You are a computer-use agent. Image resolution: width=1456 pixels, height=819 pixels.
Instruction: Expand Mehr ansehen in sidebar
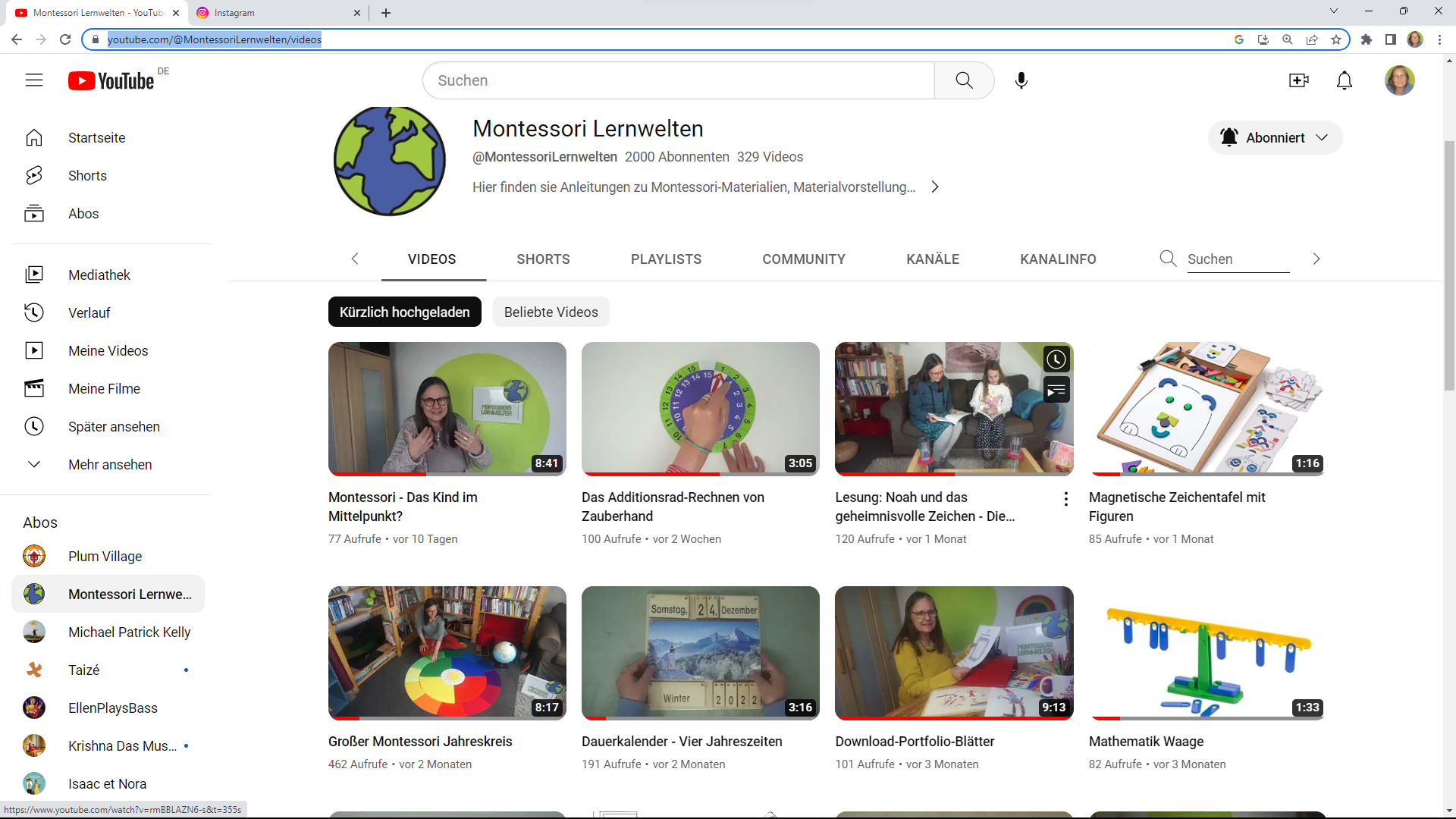tap(108, 464)
